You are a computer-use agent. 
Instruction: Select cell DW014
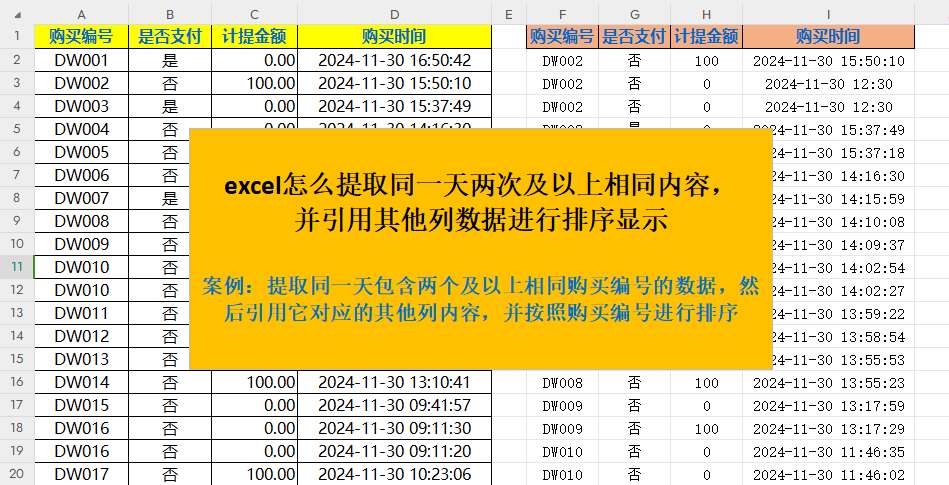[x=82, y=382]
